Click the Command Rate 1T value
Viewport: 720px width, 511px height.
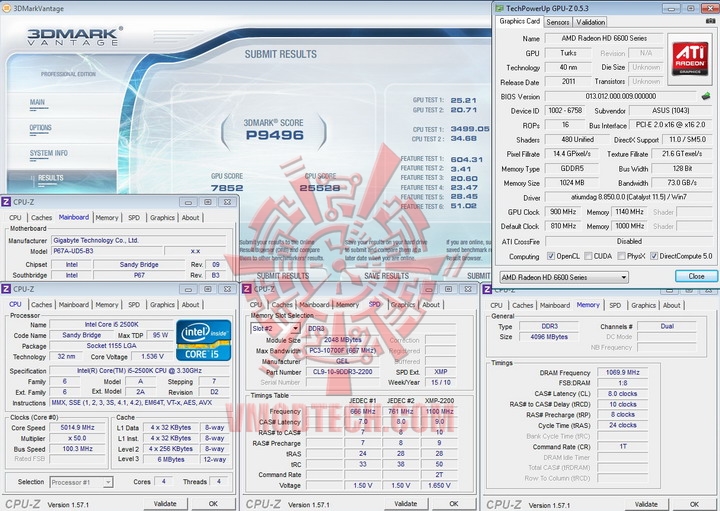[x=622, y=446]
